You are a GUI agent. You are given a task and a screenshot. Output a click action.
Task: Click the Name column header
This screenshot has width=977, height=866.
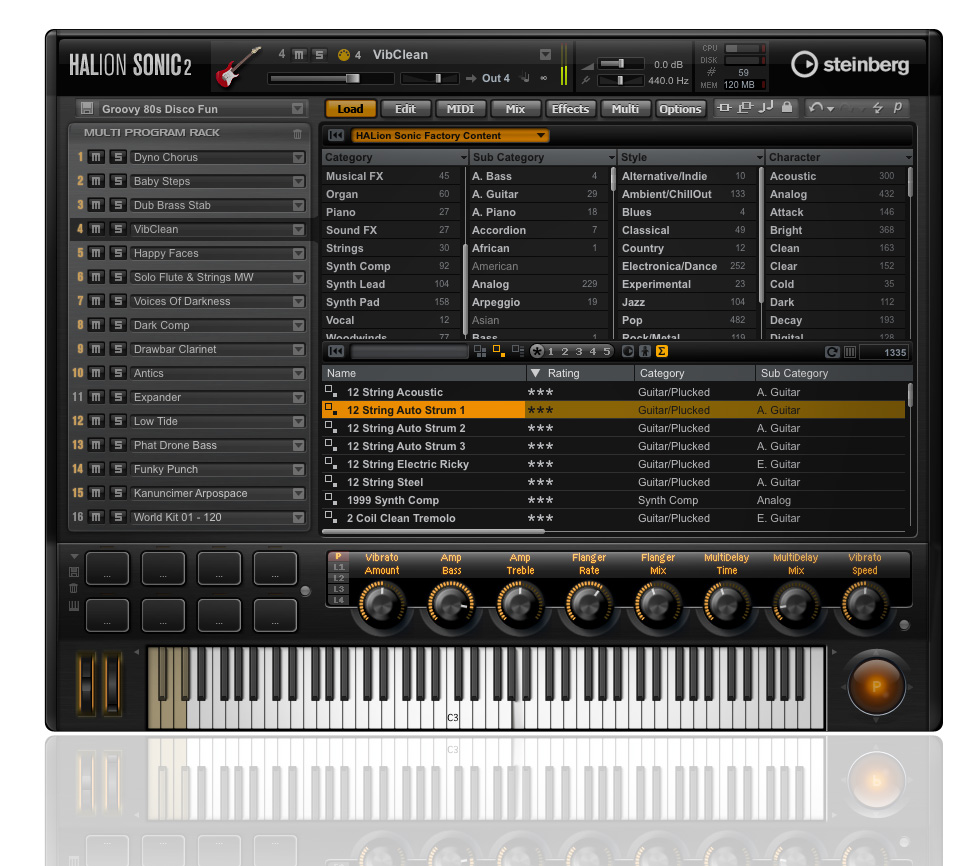[x=424, y=373]
